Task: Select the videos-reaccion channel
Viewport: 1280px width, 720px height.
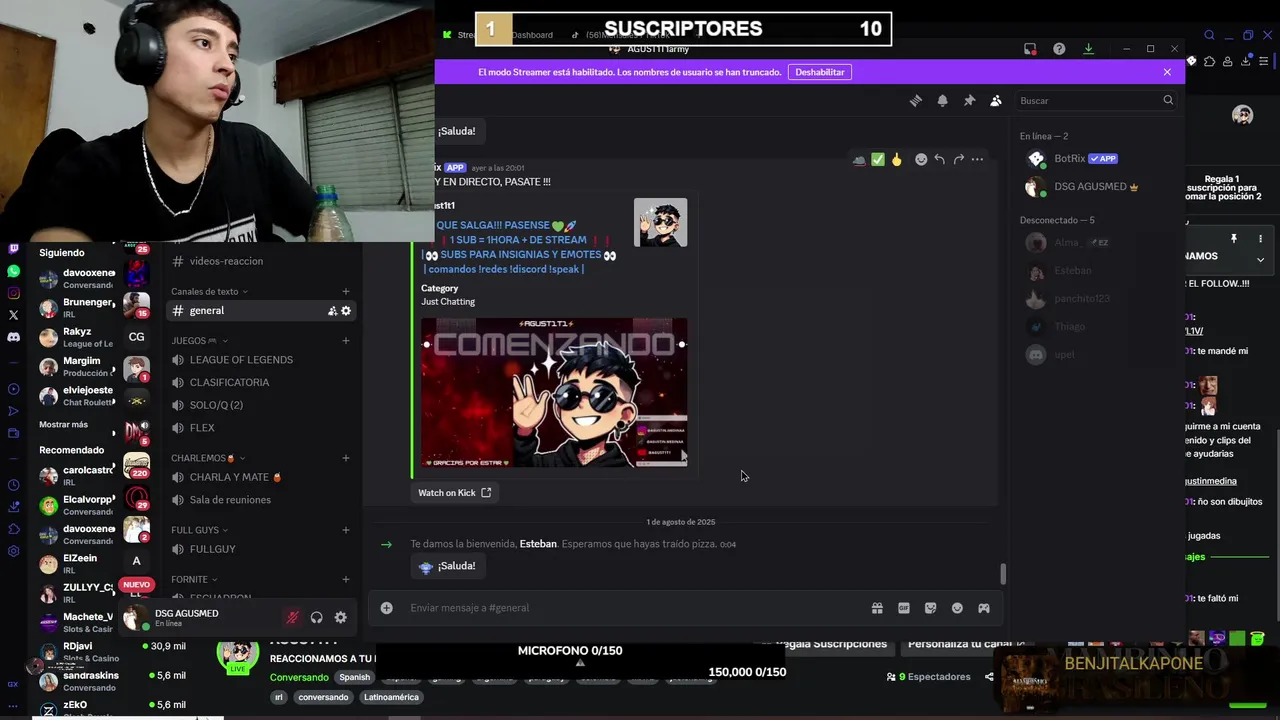Action: point(261,261)
